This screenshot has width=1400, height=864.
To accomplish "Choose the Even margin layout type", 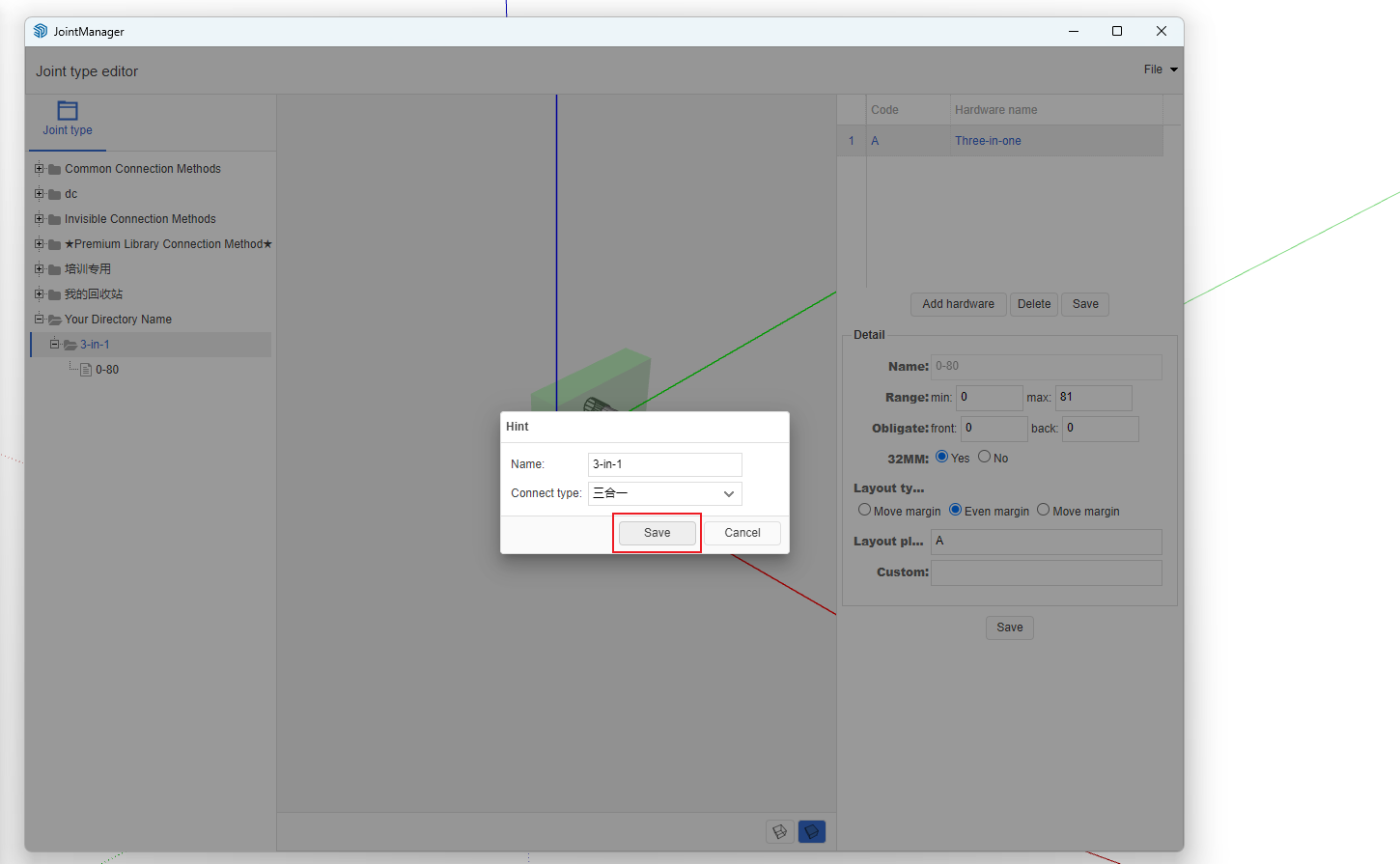I will (956, 510).
